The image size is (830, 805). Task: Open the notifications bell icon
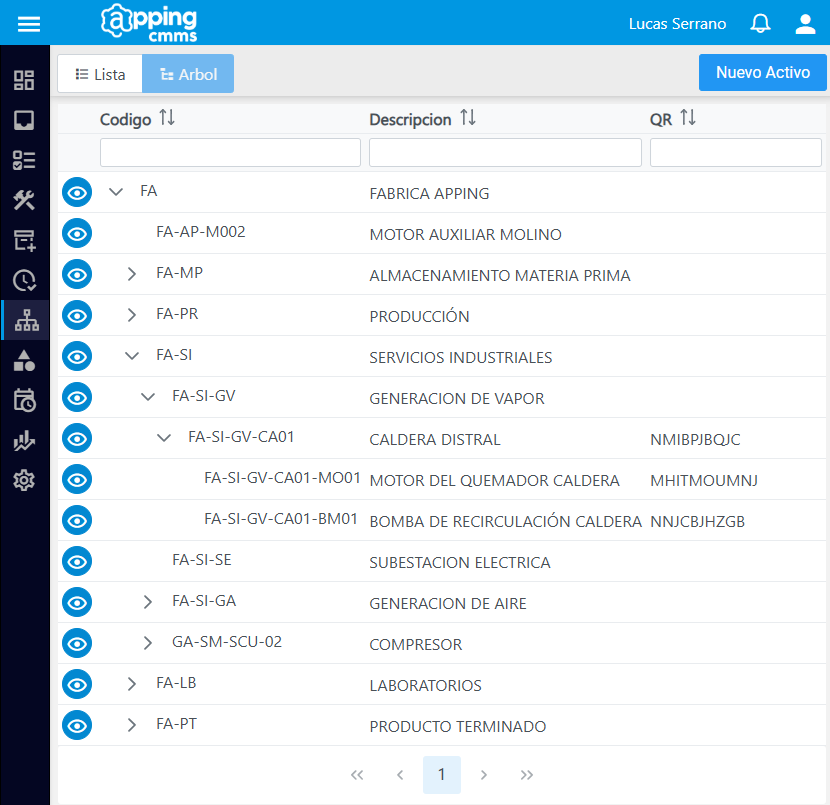(760, 23)
